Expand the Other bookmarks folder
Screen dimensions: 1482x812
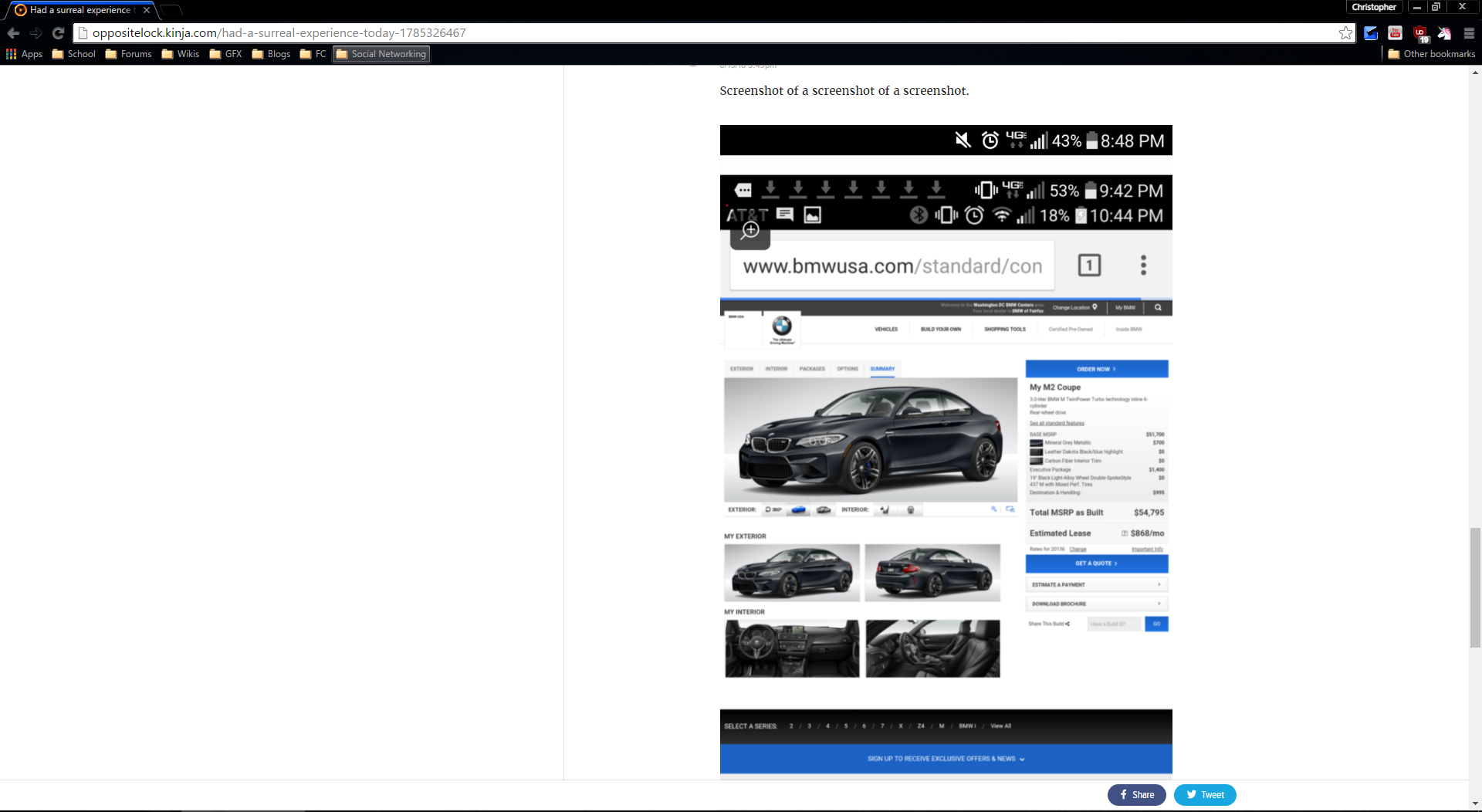point(1431,54)
